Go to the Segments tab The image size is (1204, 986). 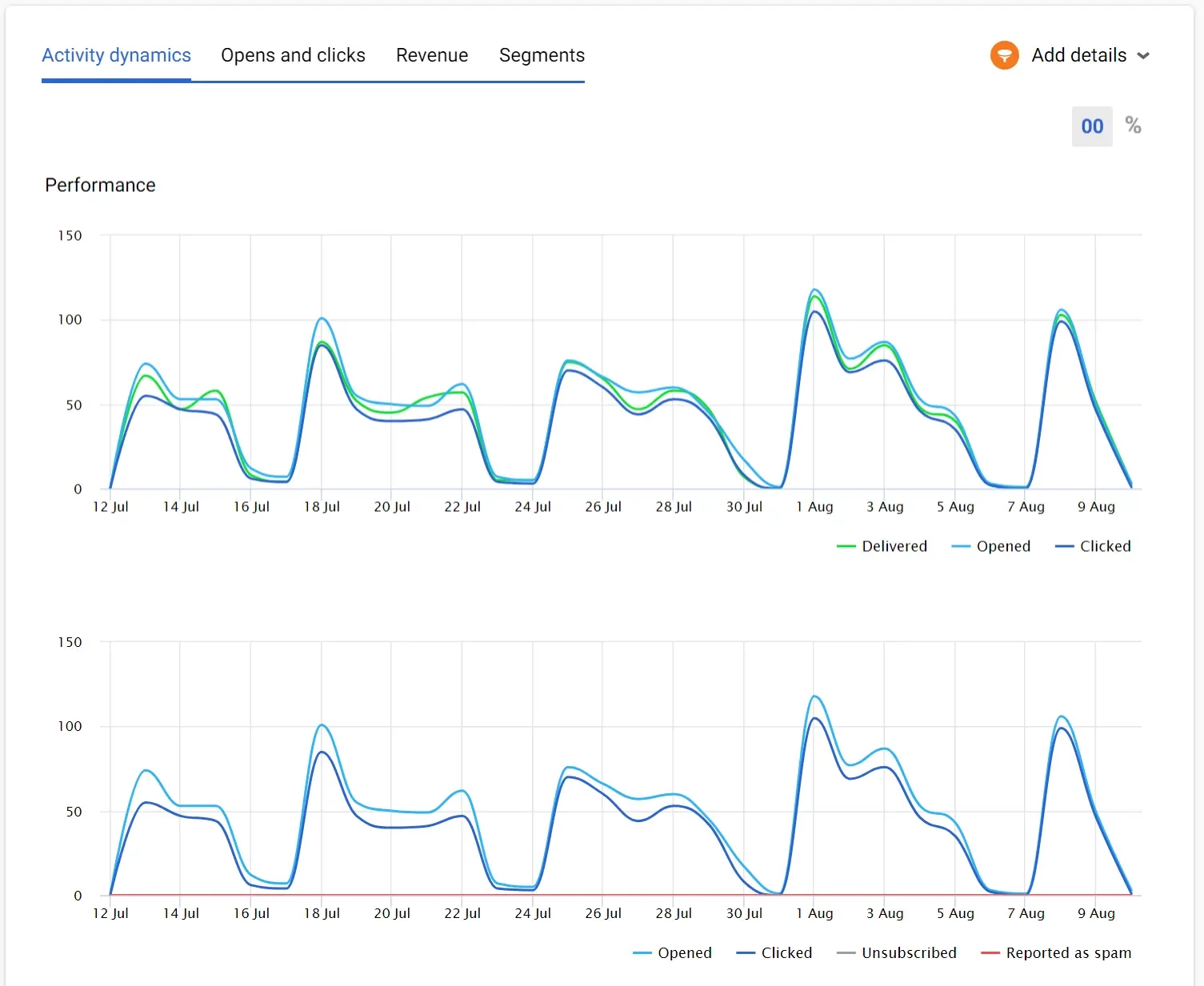(x=542, y=55)
